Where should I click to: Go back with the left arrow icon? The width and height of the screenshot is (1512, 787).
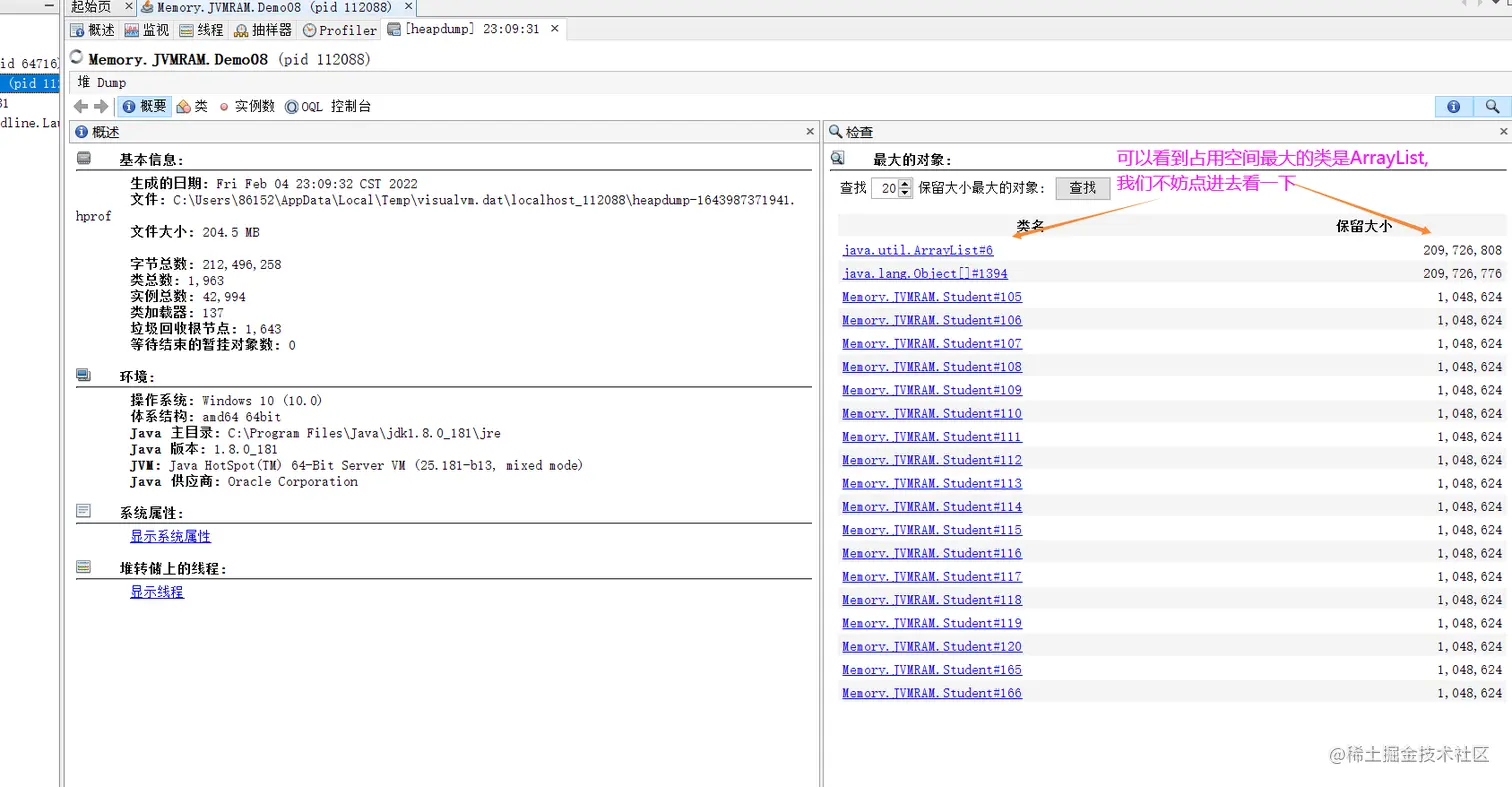(82, 106)
